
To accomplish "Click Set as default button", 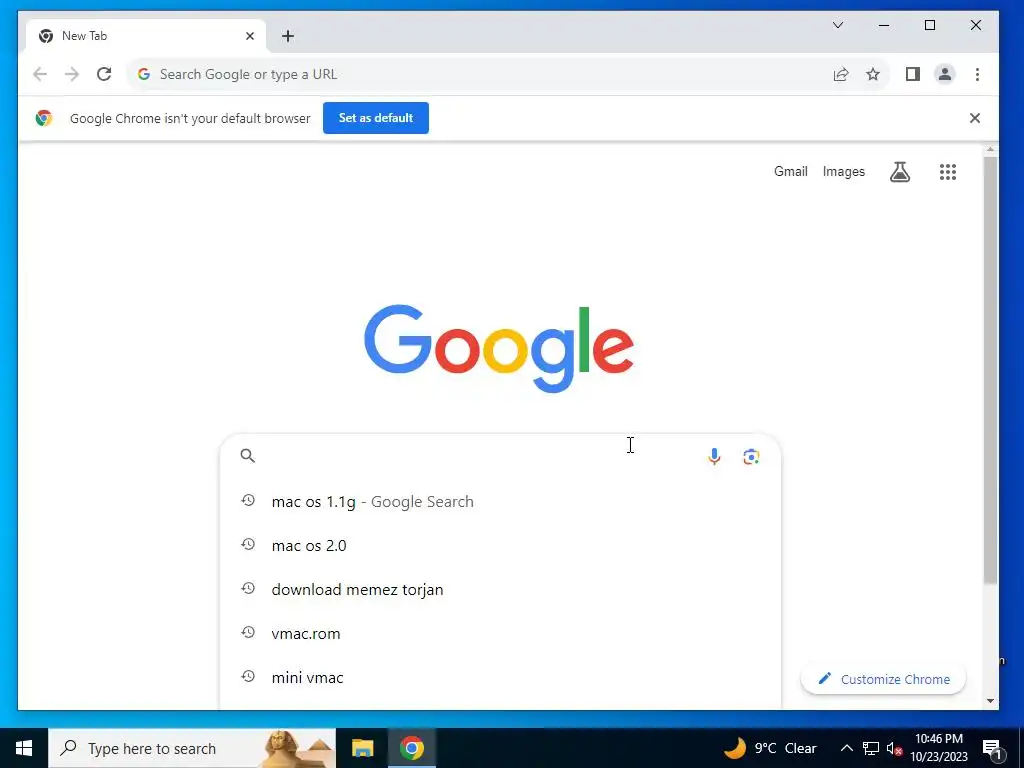I will point(376,118).
